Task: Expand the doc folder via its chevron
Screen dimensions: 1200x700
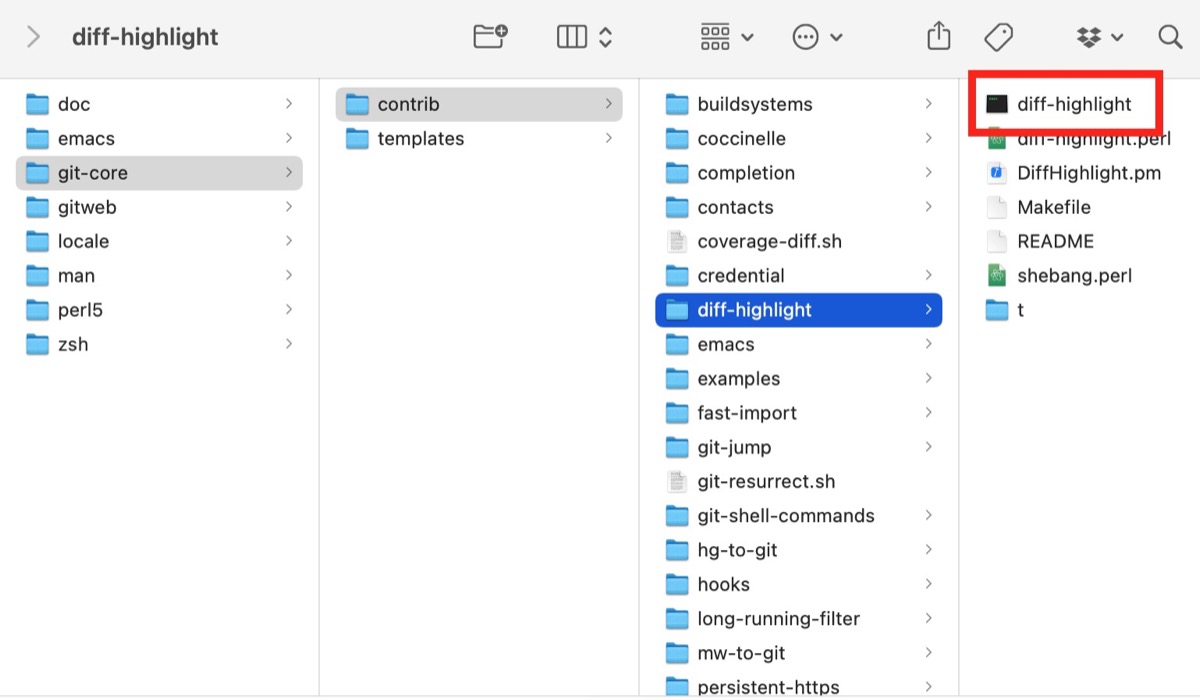Action: click(290, 103)
